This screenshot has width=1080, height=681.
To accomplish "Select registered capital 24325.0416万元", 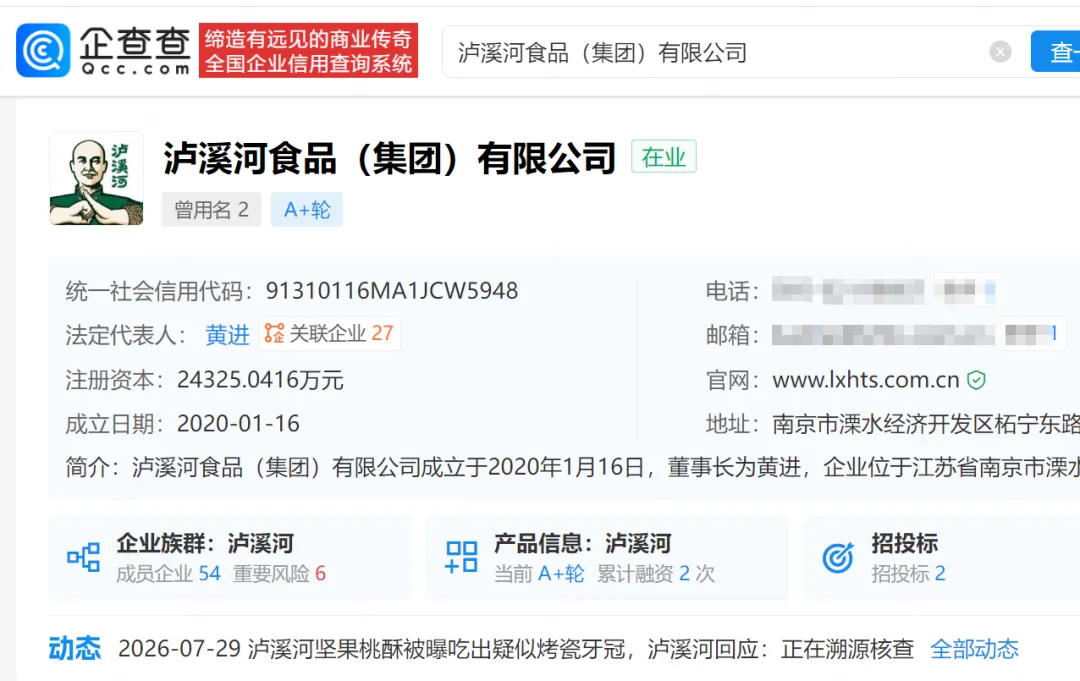I will pos(260,379).
